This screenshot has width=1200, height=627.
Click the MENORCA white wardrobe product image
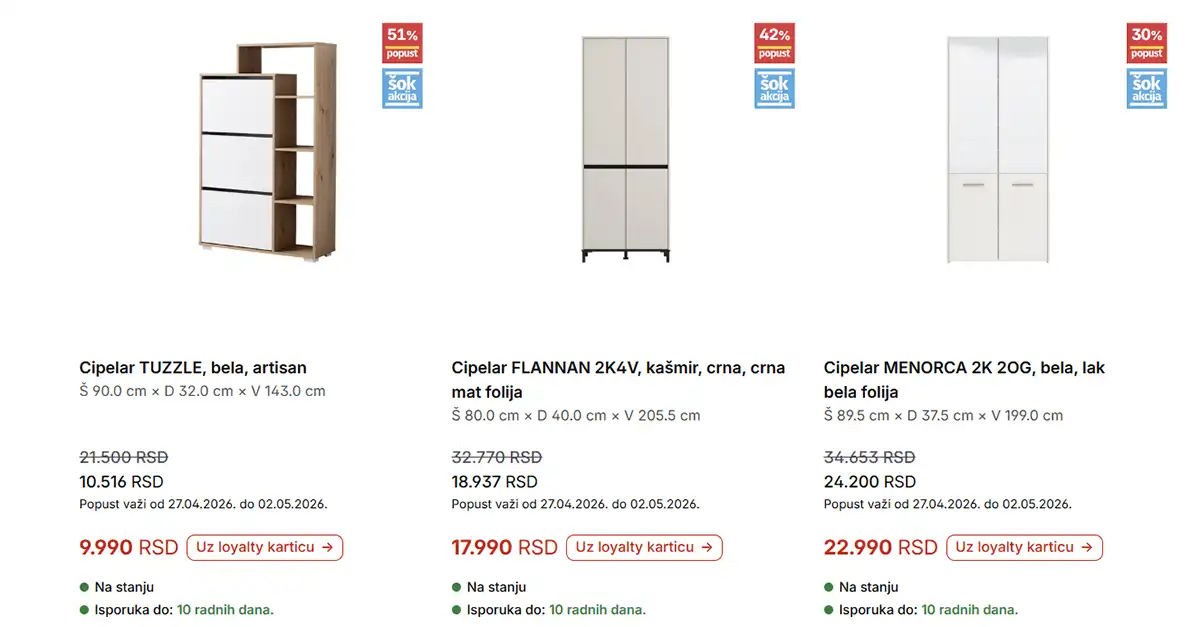pyautogui.click(x=997, y=150)
